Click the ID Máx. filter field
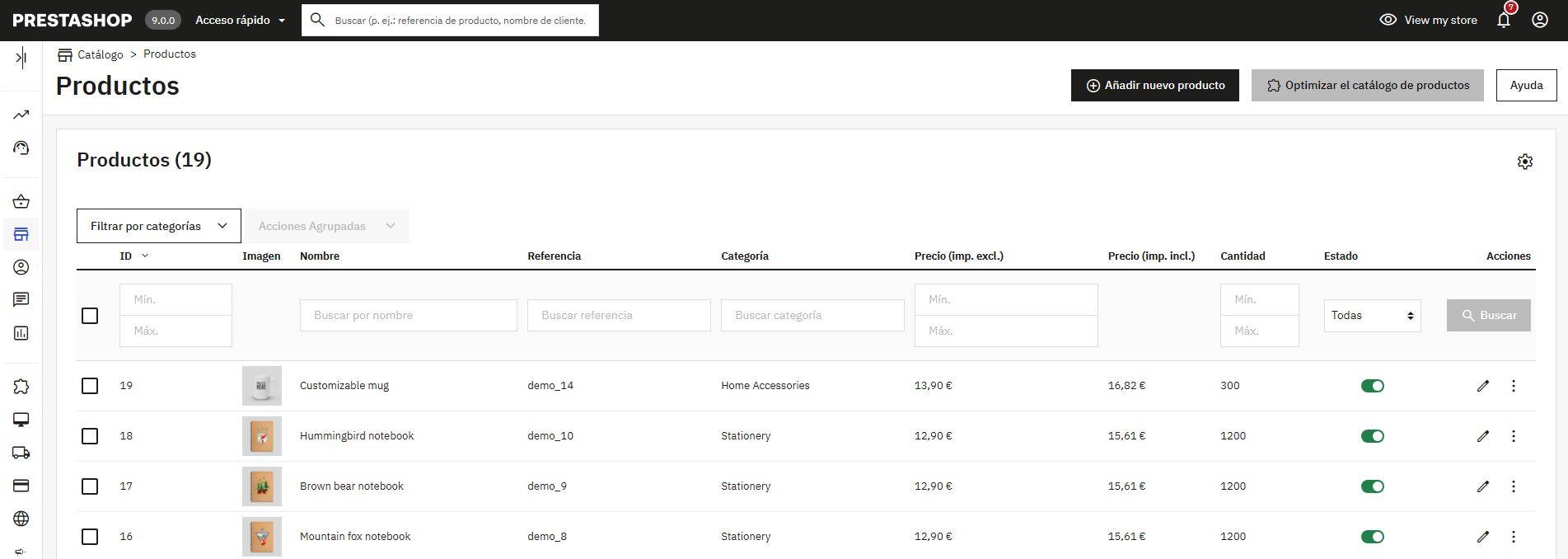Screen dimensions: 1568x559 (x=176, y=331)
